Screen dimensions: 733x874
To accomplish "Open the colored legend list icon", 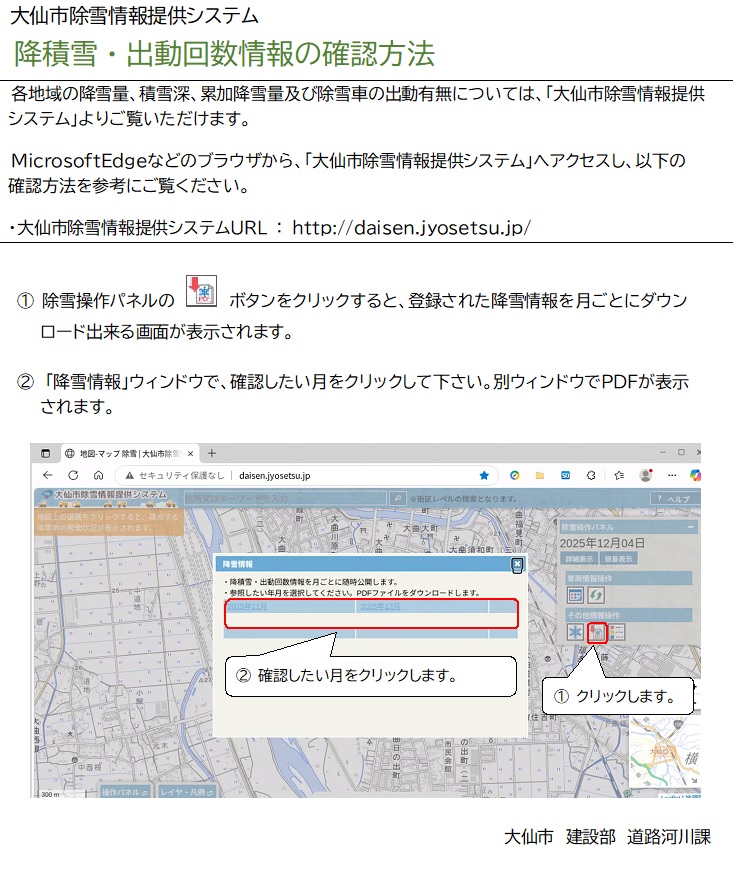I will pos(617,632).
